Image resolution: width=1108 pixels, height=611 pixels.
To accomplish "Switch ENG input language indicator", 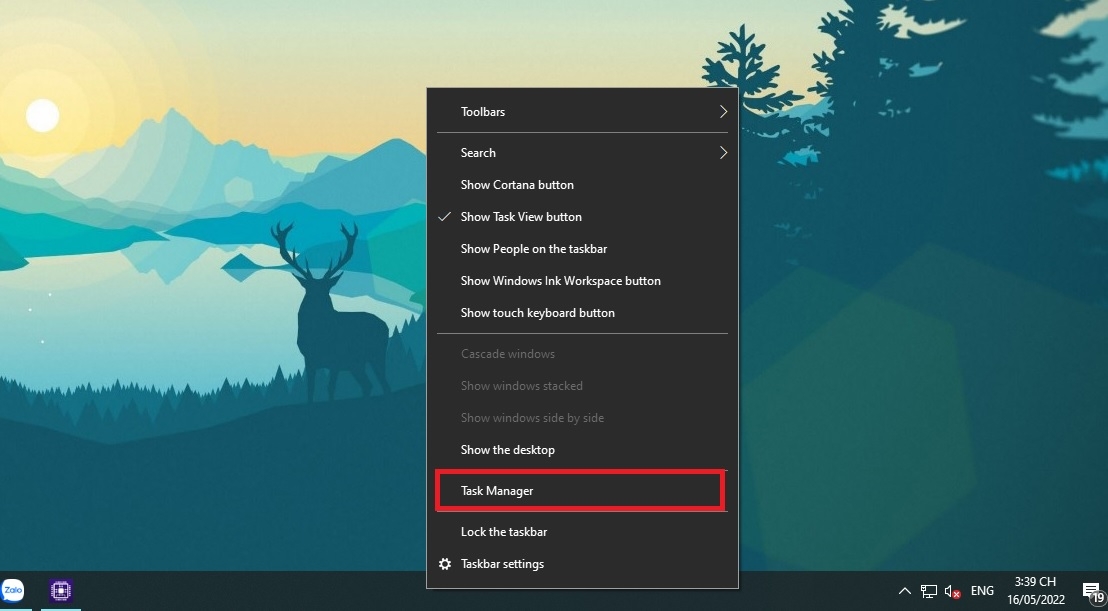I will [x=982, y=591].
